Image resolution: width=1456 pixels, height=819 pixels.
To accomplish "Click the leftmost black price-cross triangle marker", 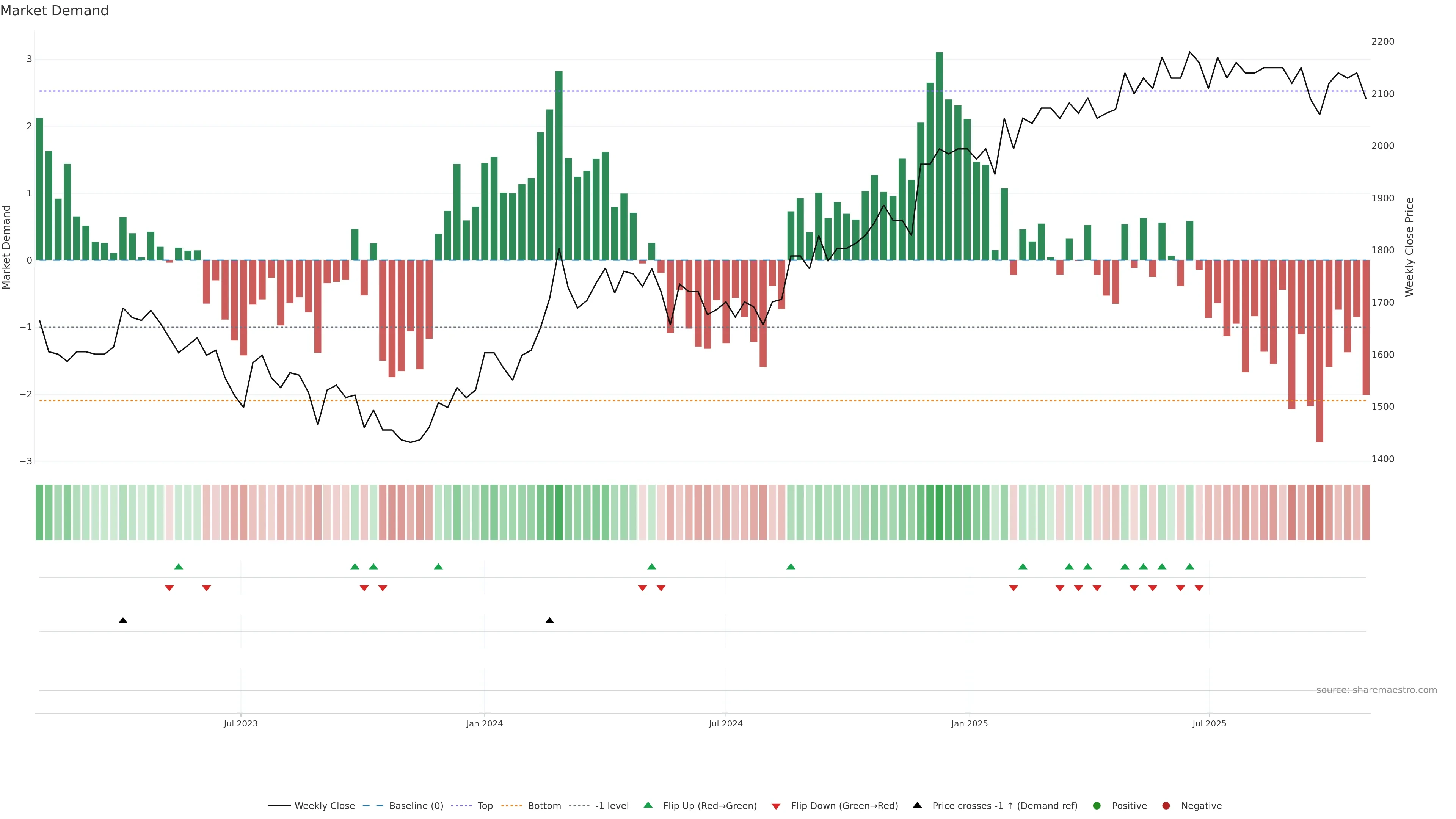I will point(122,621).
